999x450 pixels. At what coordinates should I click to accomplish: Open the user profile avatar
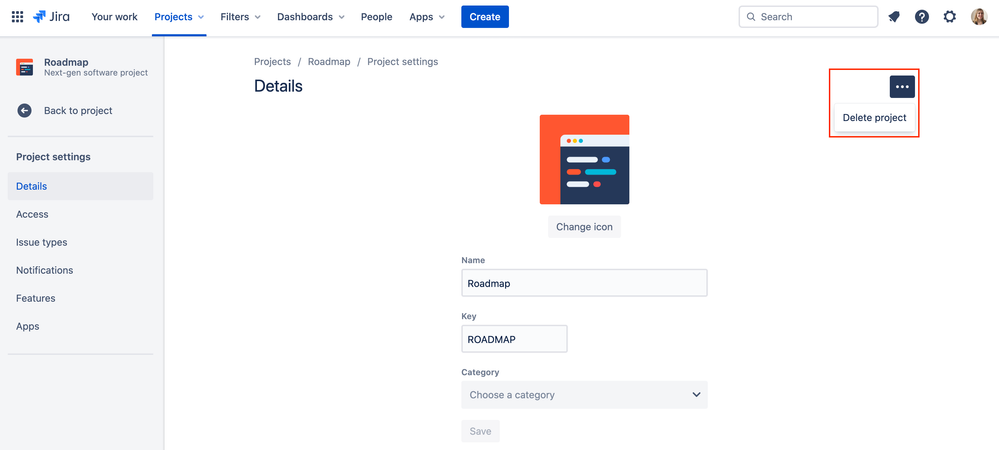(979, 17)
